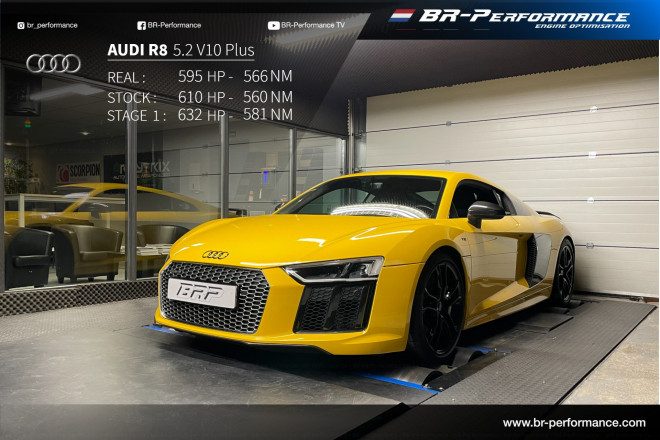This screenshot has height=440, width=660.
Task: Click the car's black front wheel
Action: 437,308
